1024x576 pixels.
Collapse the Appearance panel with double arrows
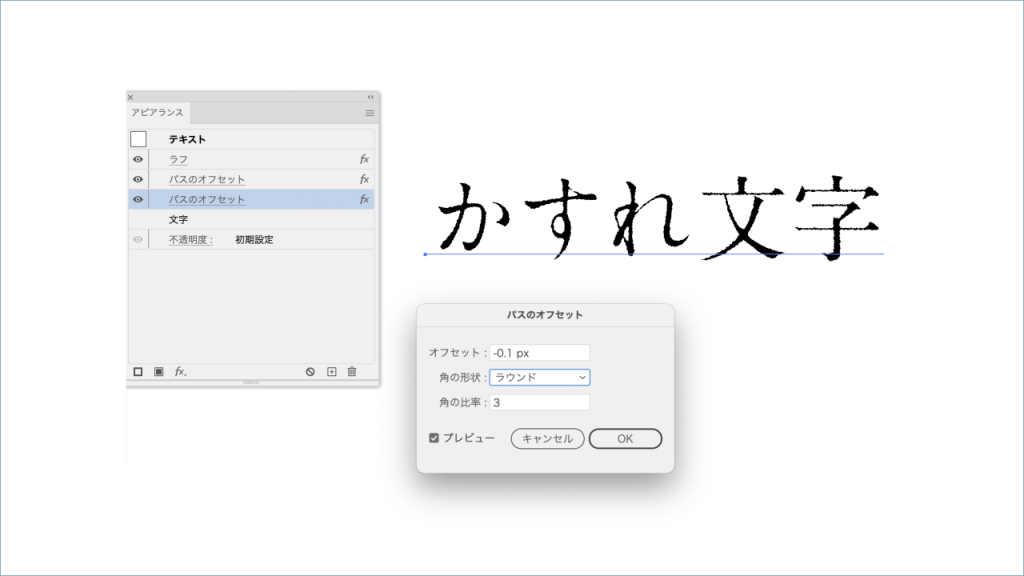pyautogui.click(x=370, y=97)
